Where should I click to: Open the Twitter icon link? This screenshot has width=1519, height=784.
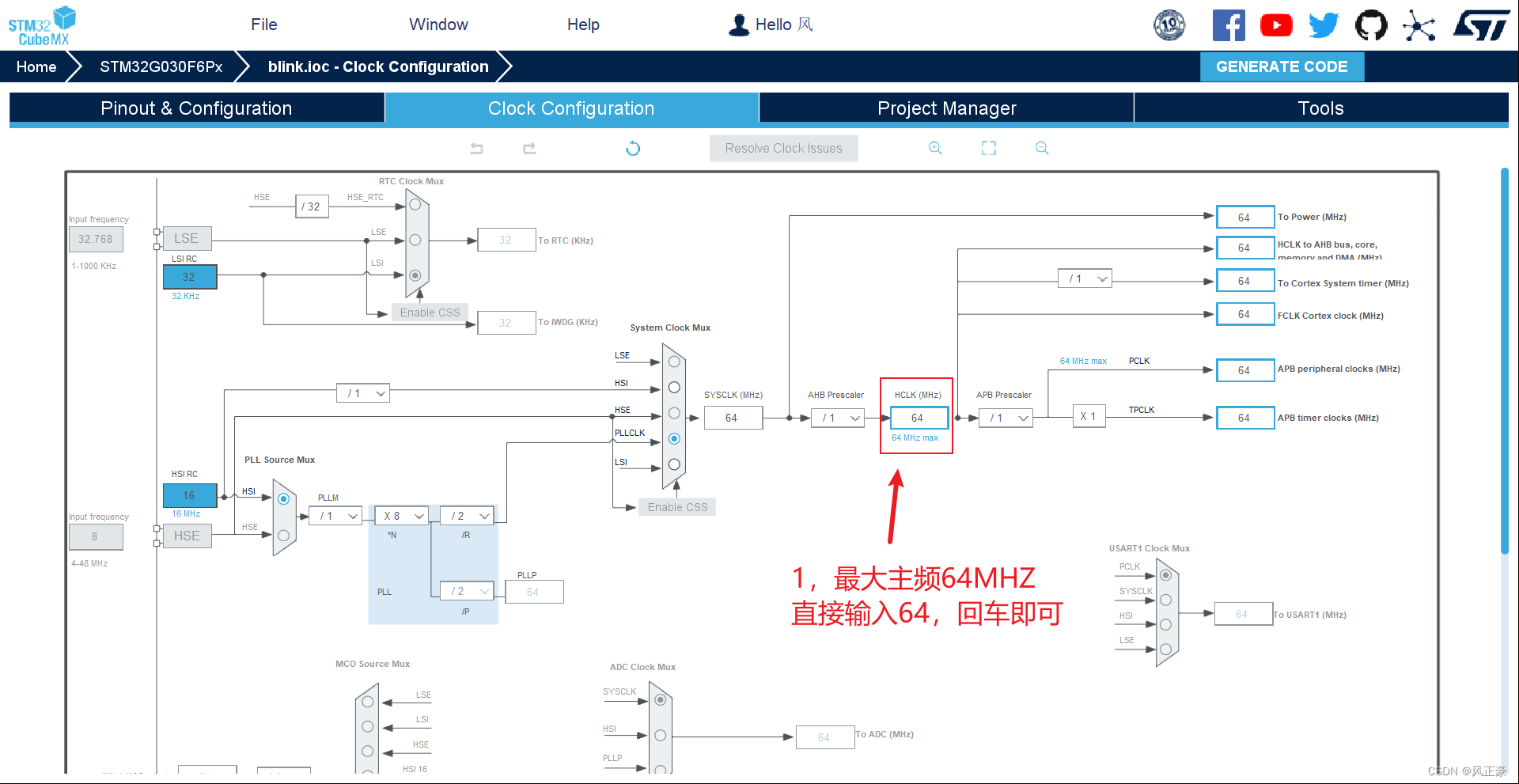1324,25
